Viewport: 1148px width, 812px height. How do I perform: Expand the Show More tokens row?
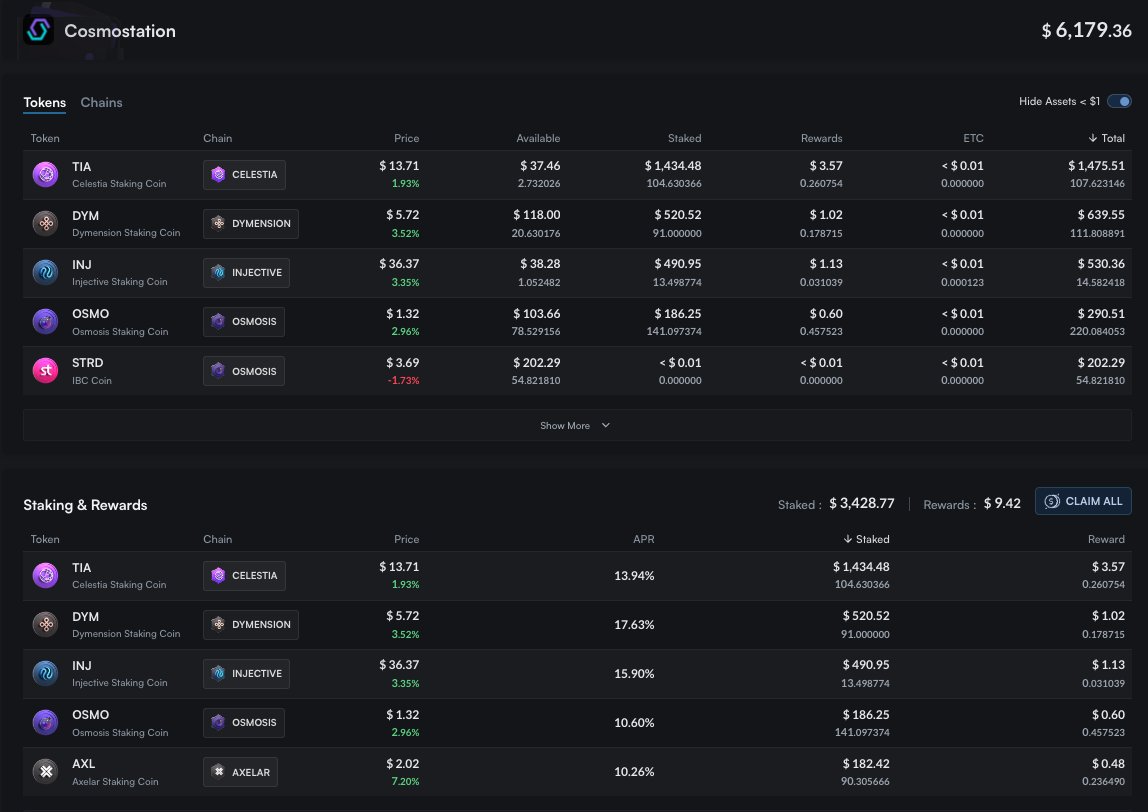click(x=577, y=425)
